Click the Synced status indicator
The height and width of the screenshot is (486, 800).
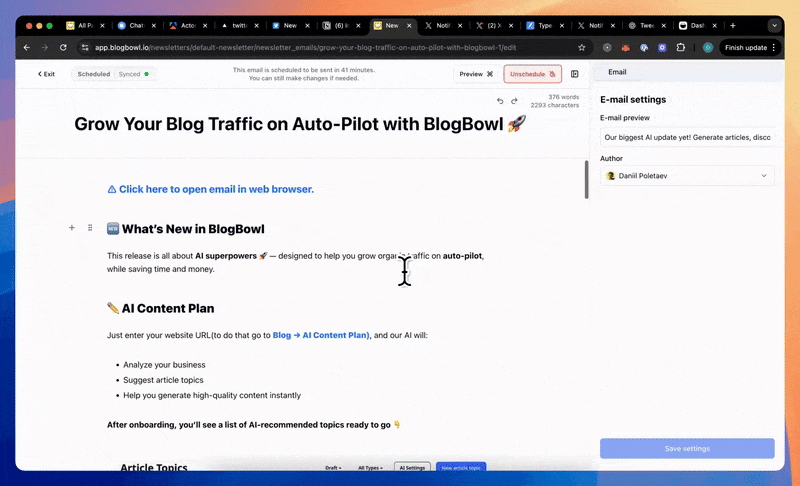coord(134,74)
